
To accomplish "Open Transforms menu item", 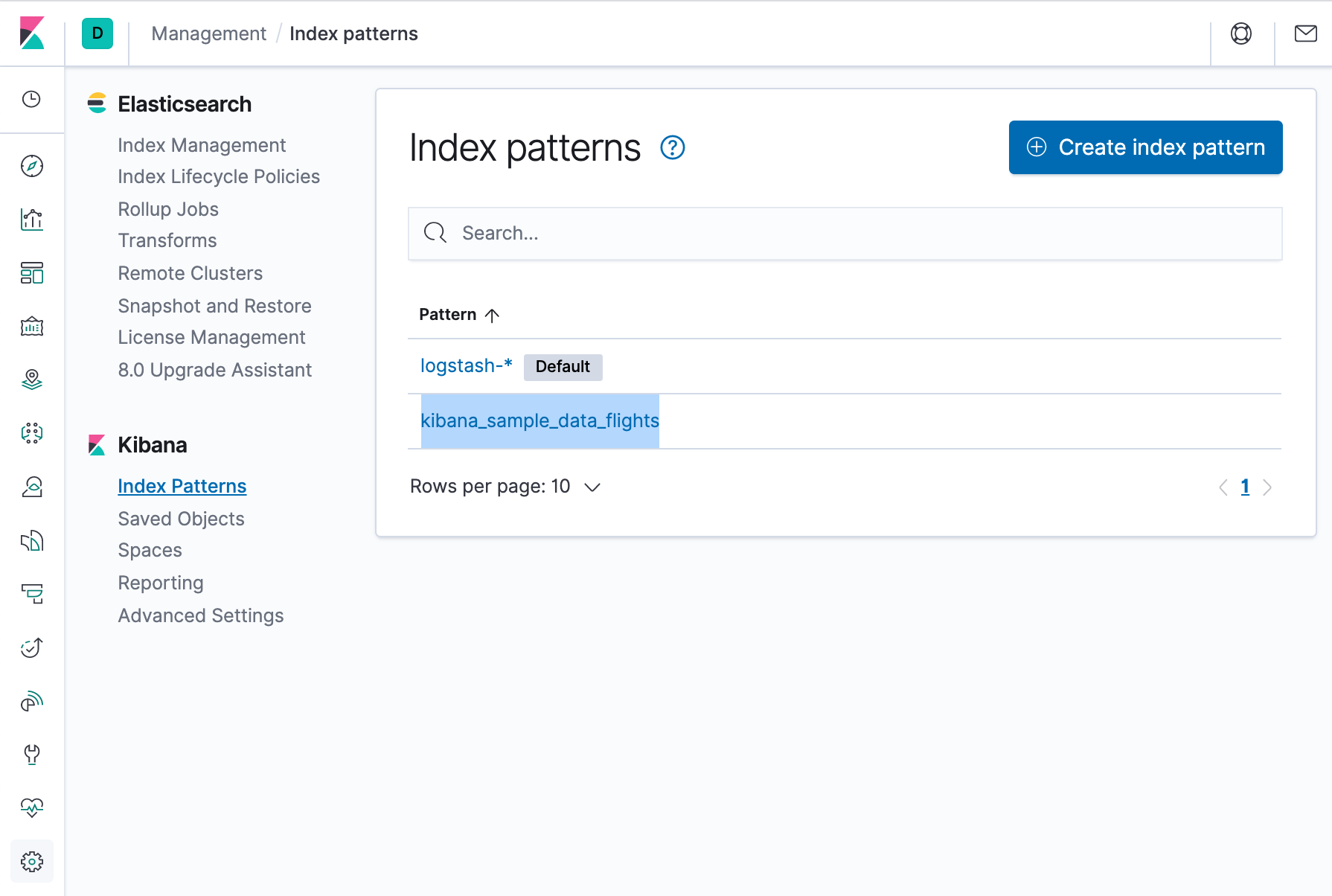I will [x=167, y=240].
